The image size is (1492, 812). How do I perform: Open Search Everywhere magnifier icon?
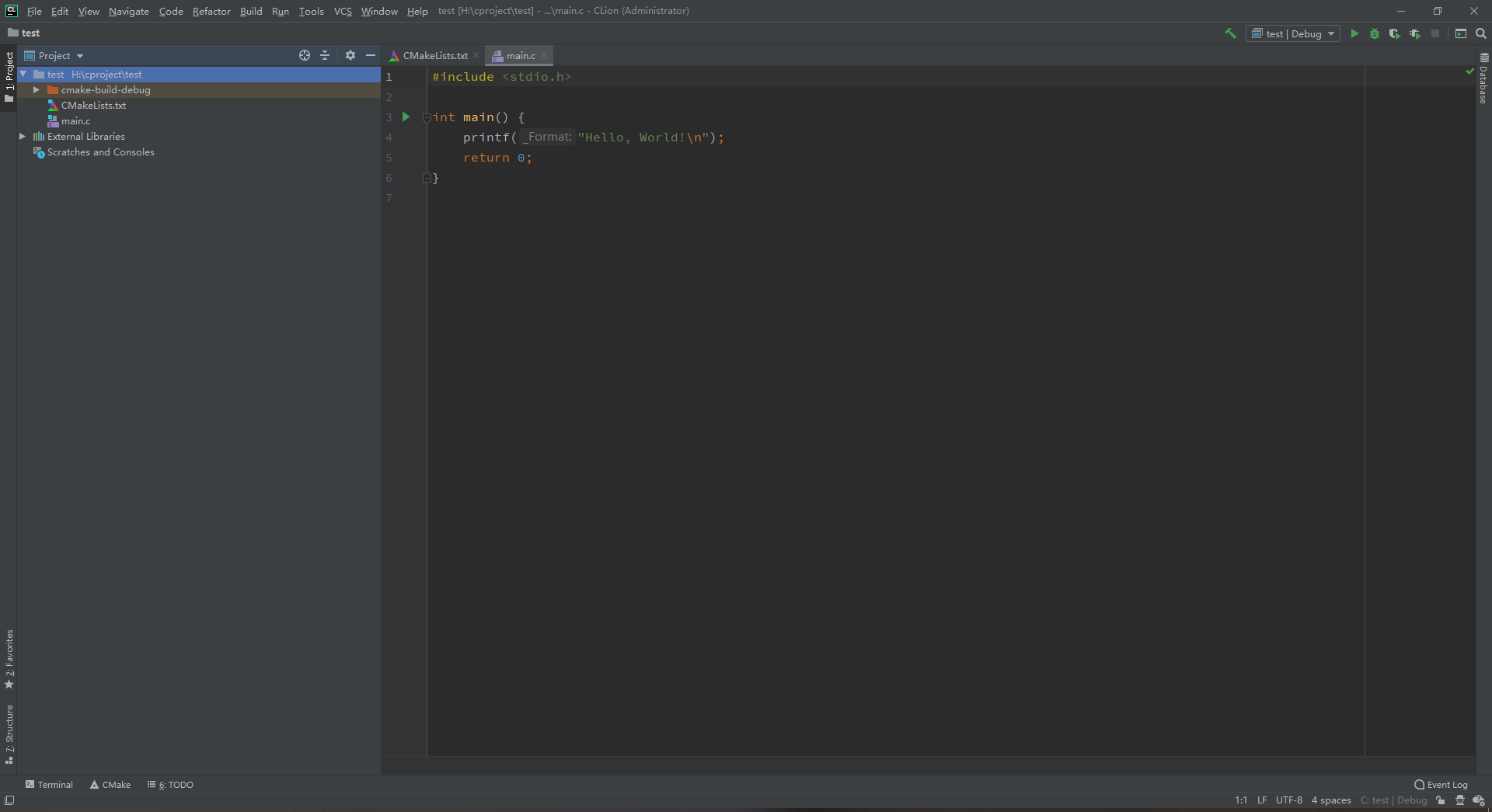[1481, 33]
